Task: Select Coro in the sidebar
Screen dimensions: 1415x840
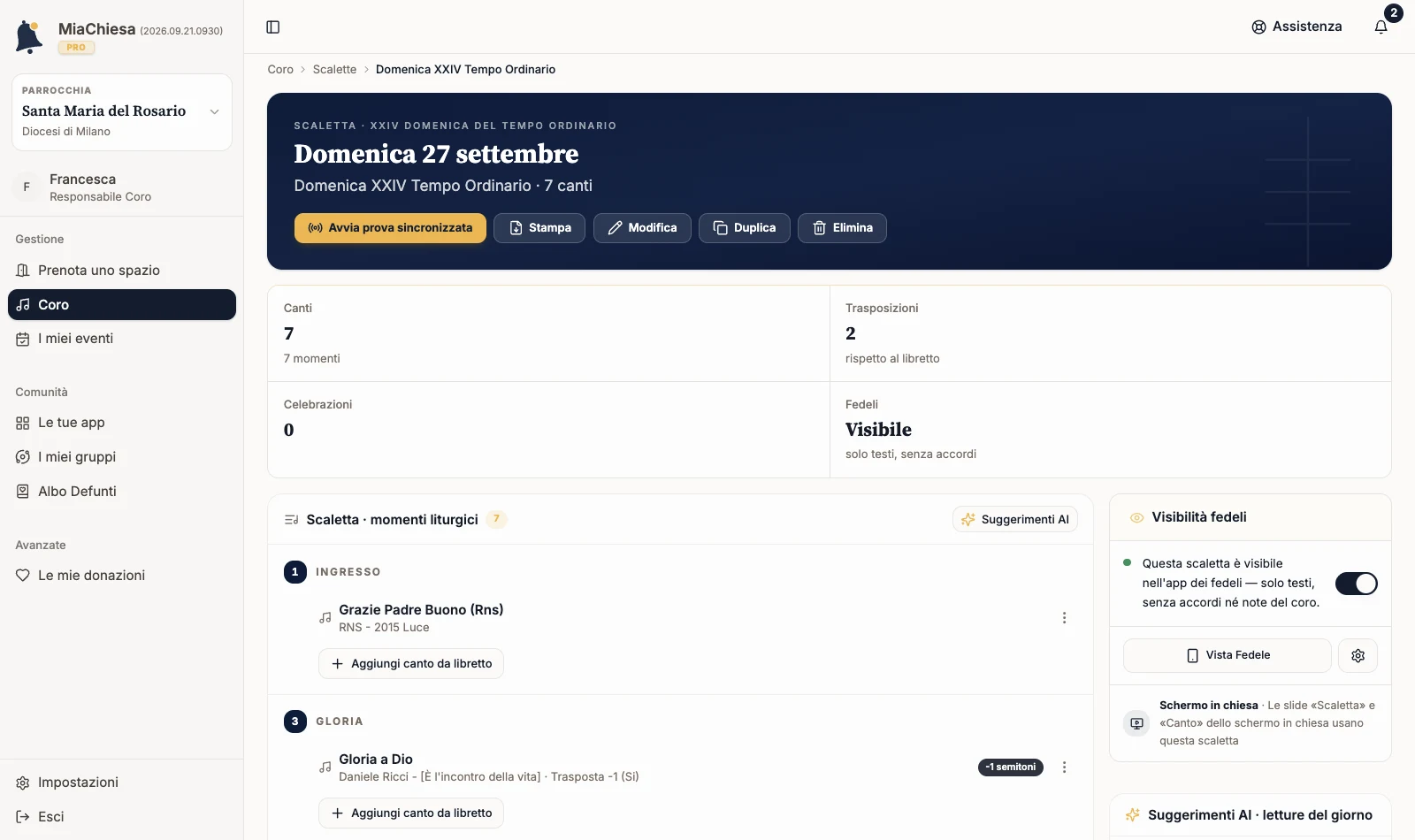Action: [122, 305]
